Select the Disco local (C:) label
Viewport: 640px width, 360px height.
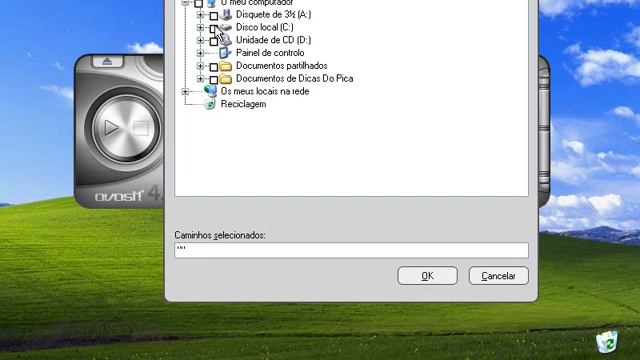264,27
